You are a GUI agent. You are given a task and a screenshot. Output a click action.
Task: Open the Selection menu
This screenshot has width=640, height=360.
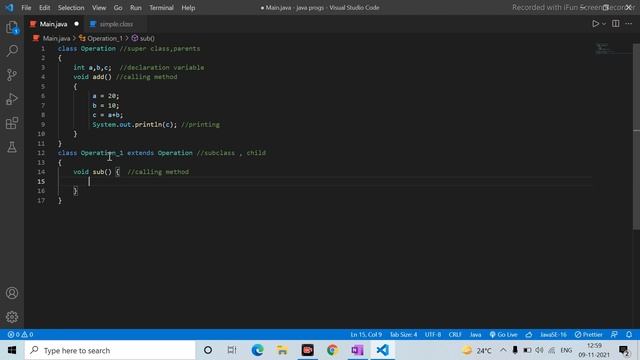71,8
